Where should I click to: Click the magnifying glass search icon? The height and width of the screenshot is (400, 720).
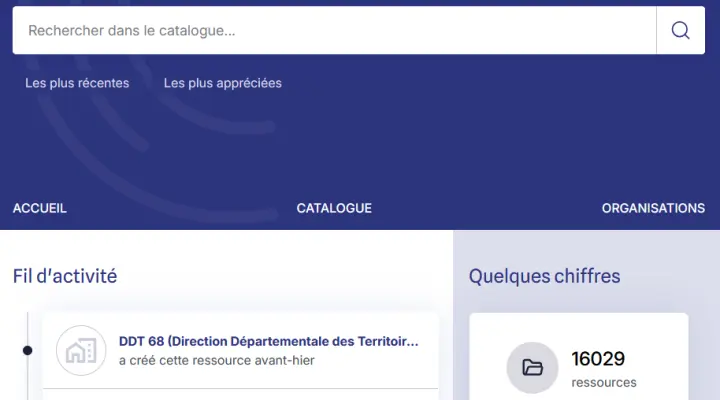tap(681, 30)
